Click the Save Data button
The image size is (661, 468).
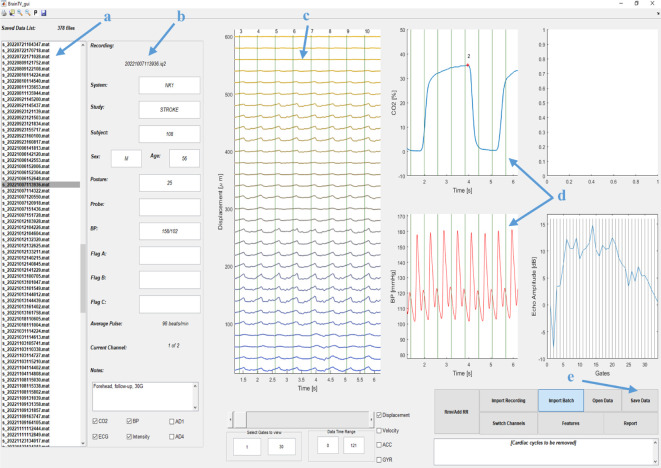(640, 401)
